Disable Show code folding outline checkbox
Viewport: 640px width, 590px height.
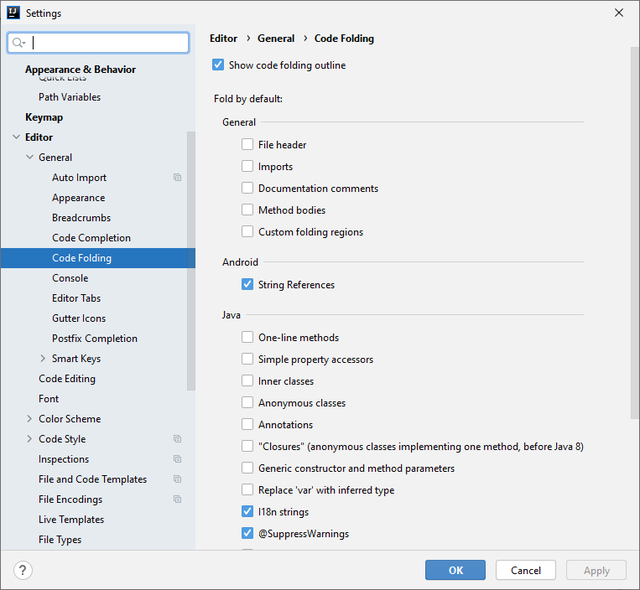(x=219, y=65)
